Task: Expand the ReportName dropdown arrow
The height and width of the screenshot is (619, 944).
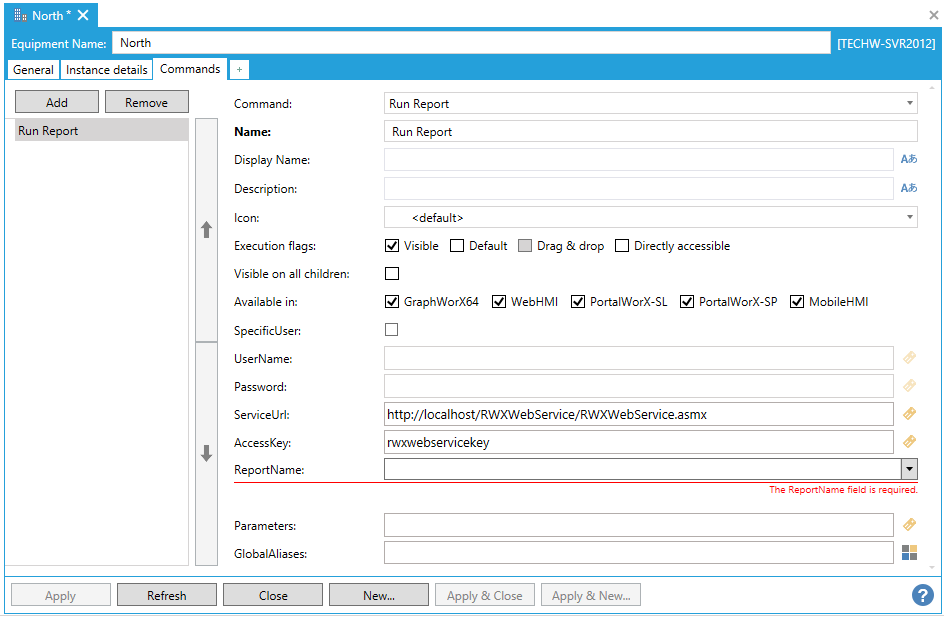Action: click(x=909, y=469)
